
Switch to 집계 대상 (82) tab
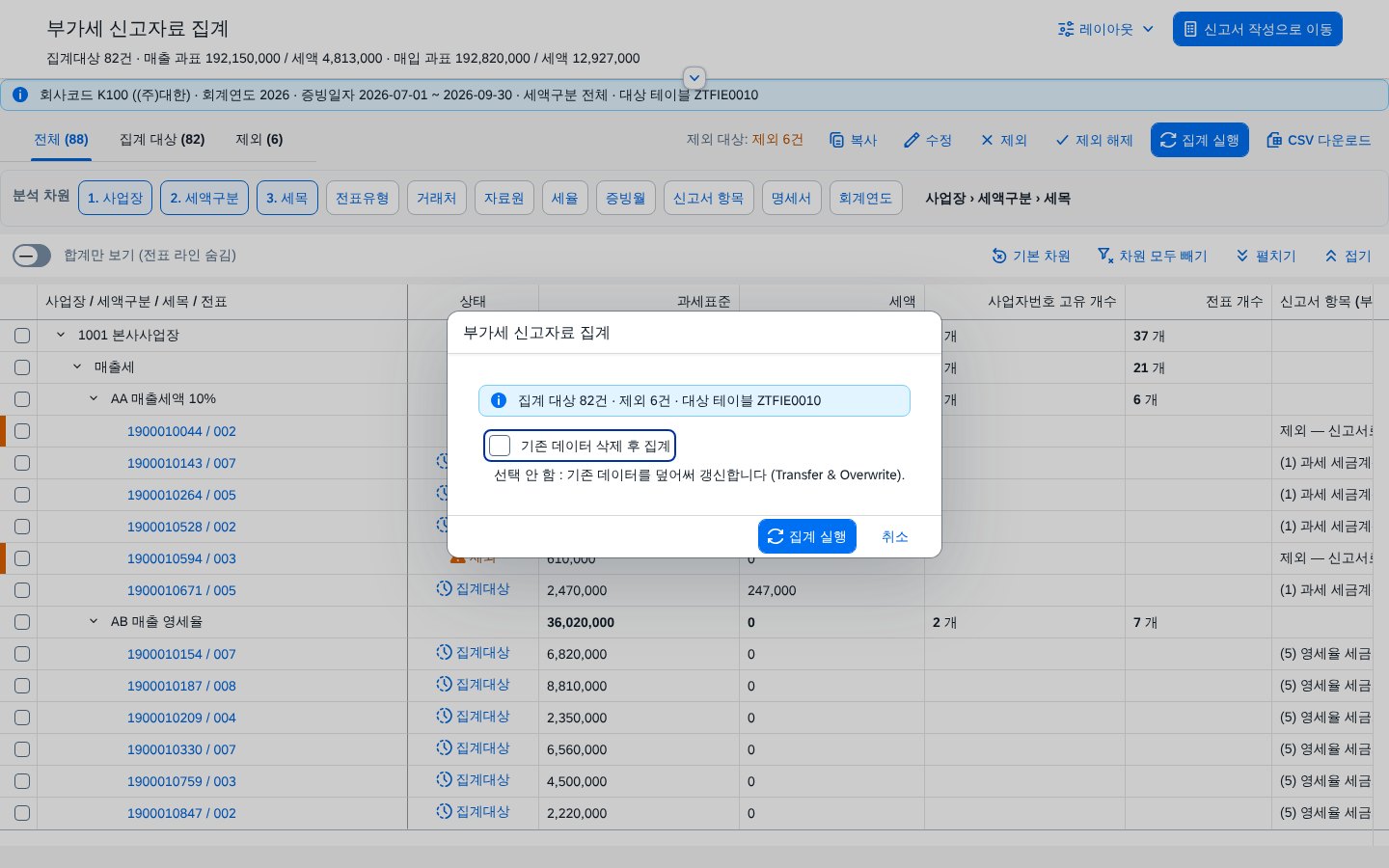point(162,139)
